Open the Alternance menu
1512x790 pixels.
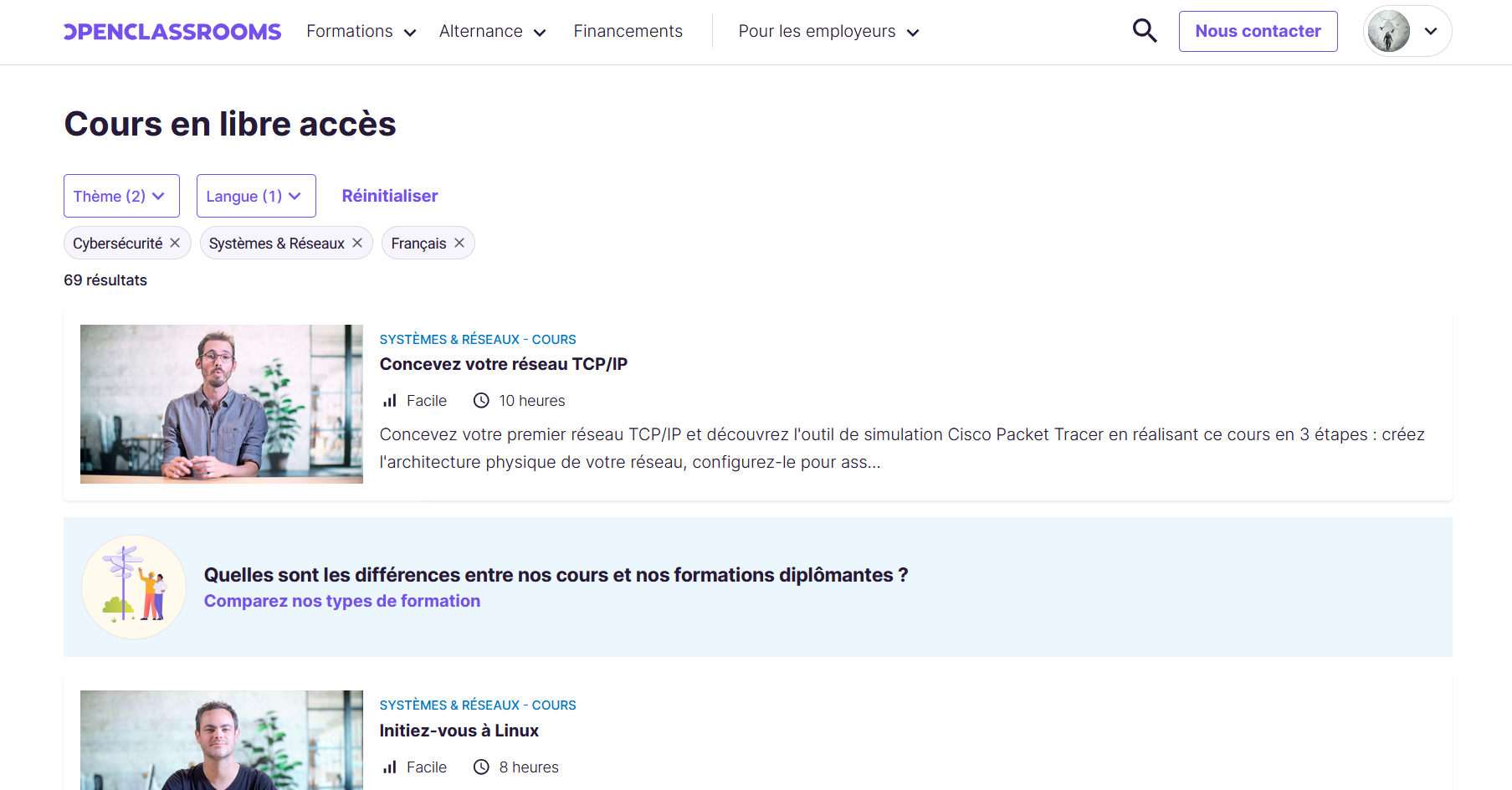click(492, 31)
